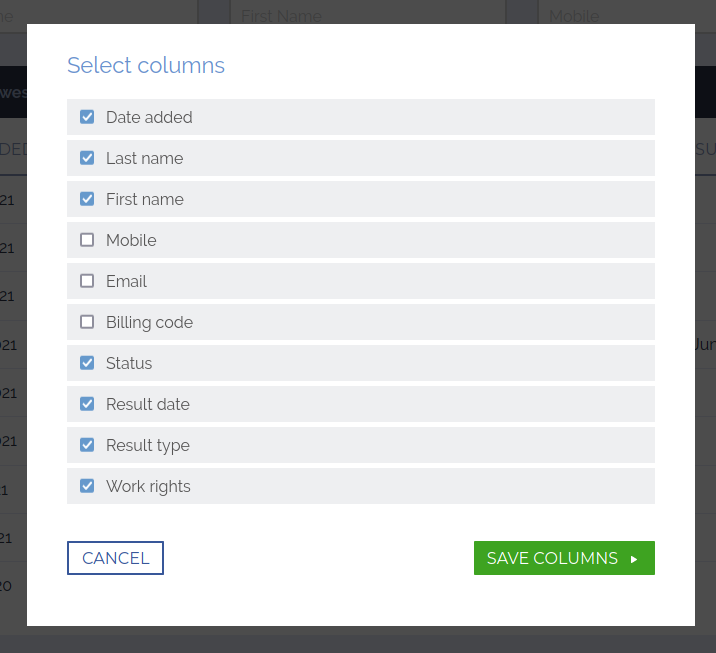Viewport: 716px width, 653px height.
Task: Disable the Result date checkbox
Action: [x=87, y=404]
